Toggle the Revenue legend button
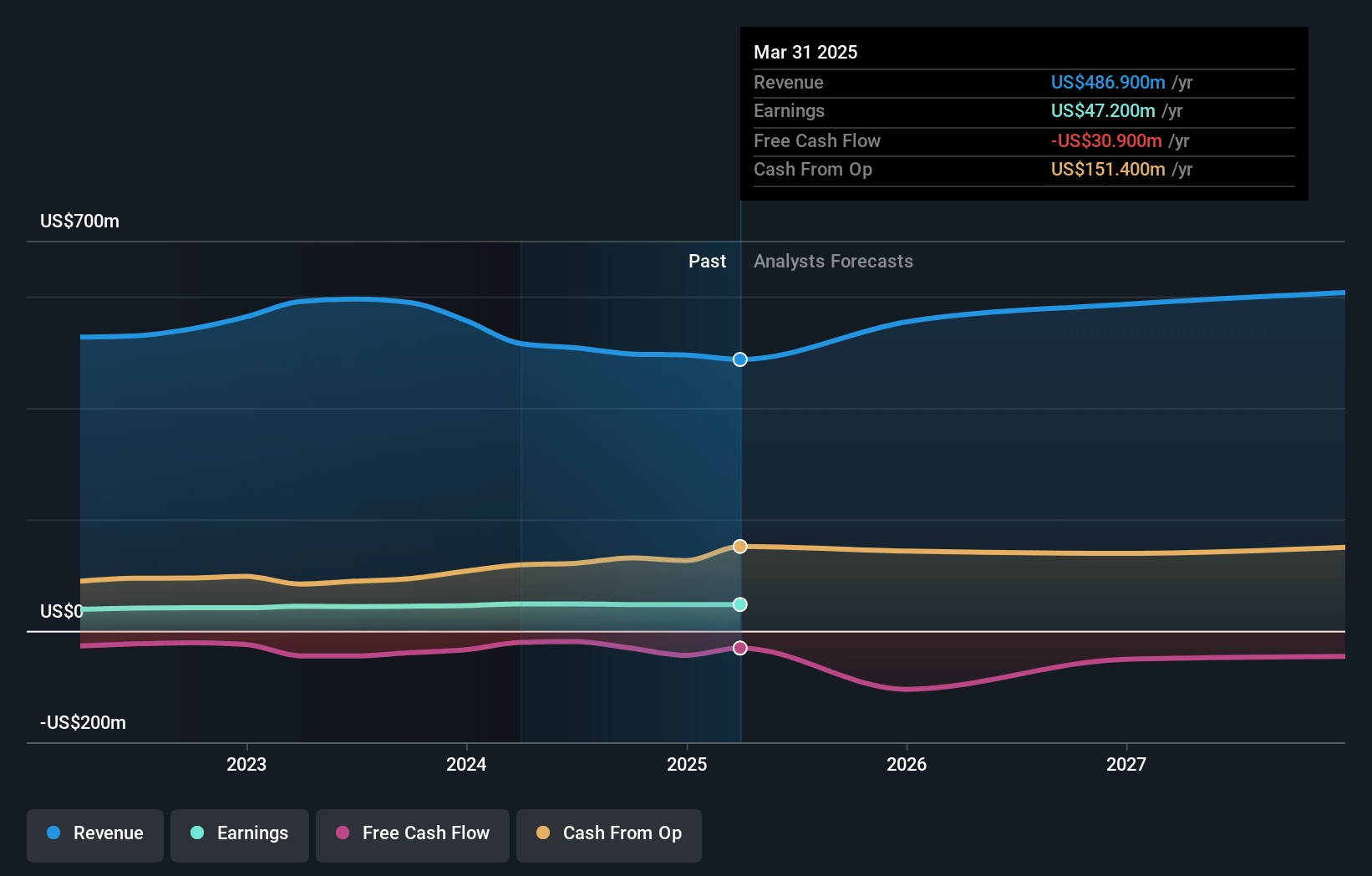Screen dimensions: 1372x876 pyautogui.click(x=95, y=835)
